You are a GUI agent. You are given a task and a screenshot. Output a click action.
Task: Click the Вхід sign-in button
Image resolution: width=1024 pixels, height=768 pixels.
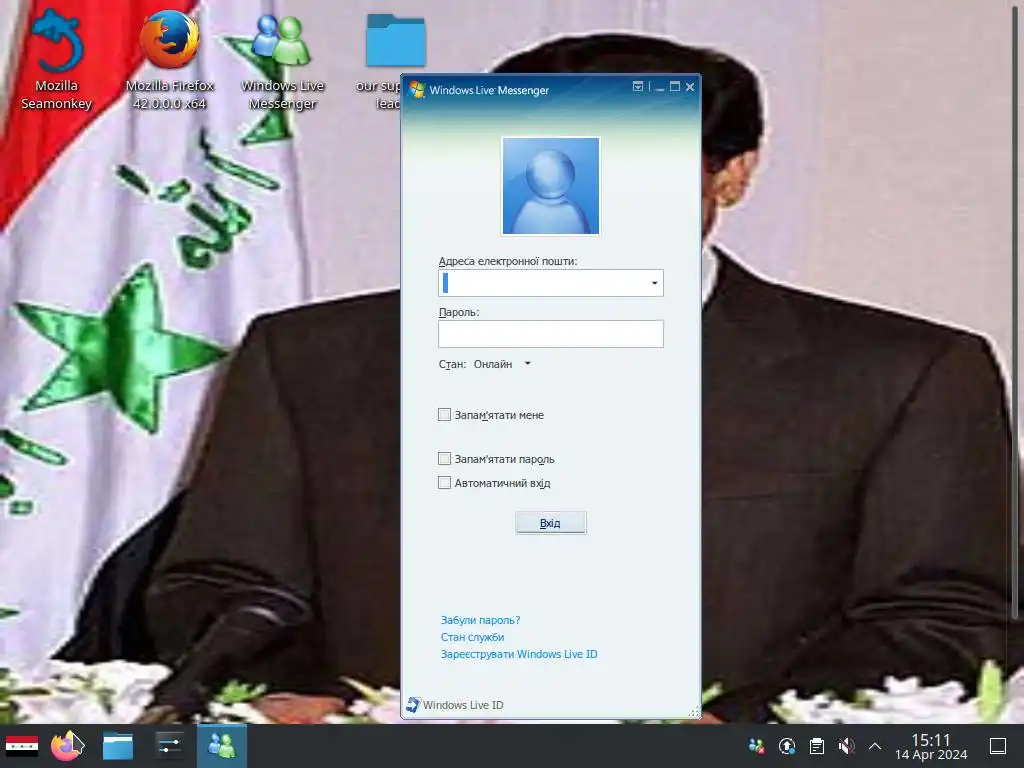[551, 523]
